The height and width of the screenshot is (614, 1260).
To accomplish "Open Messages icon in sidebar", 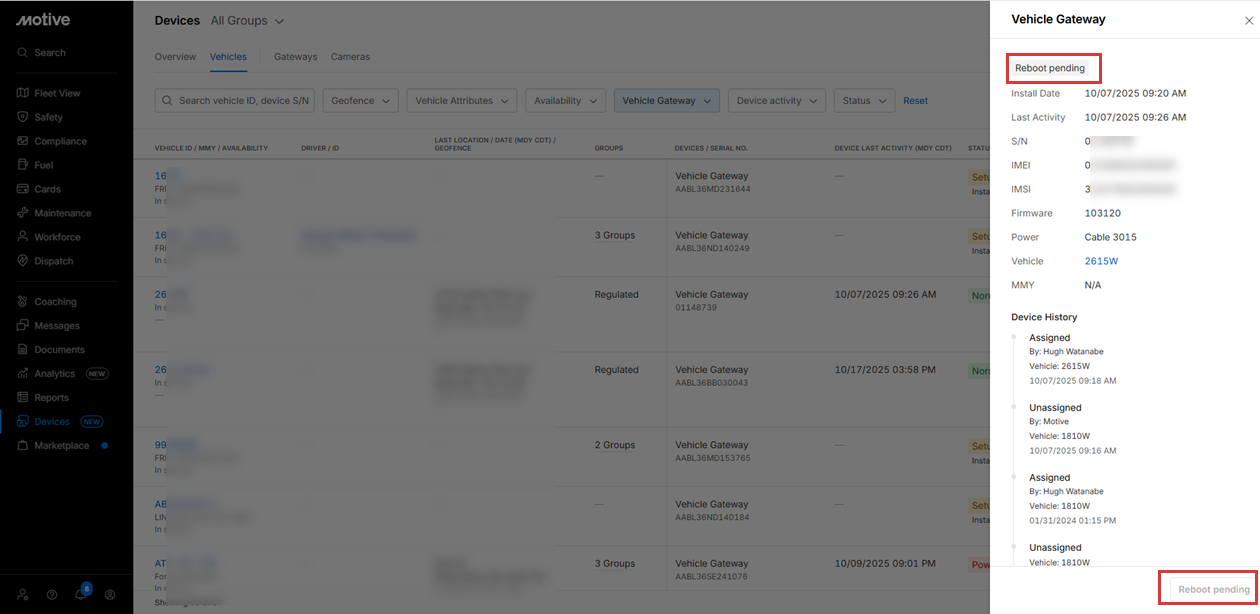I will pyautogui.click(x=23, y=325).
